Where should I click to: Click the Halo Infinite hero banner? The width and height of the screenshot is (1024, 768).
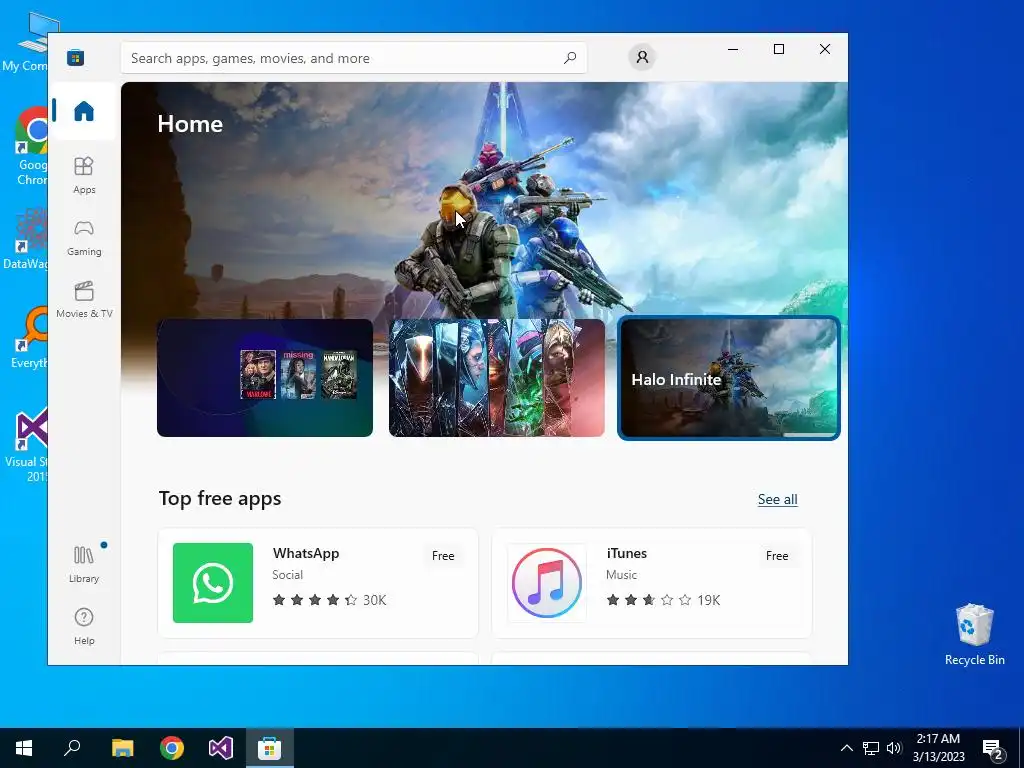click(x=484, y=199)
